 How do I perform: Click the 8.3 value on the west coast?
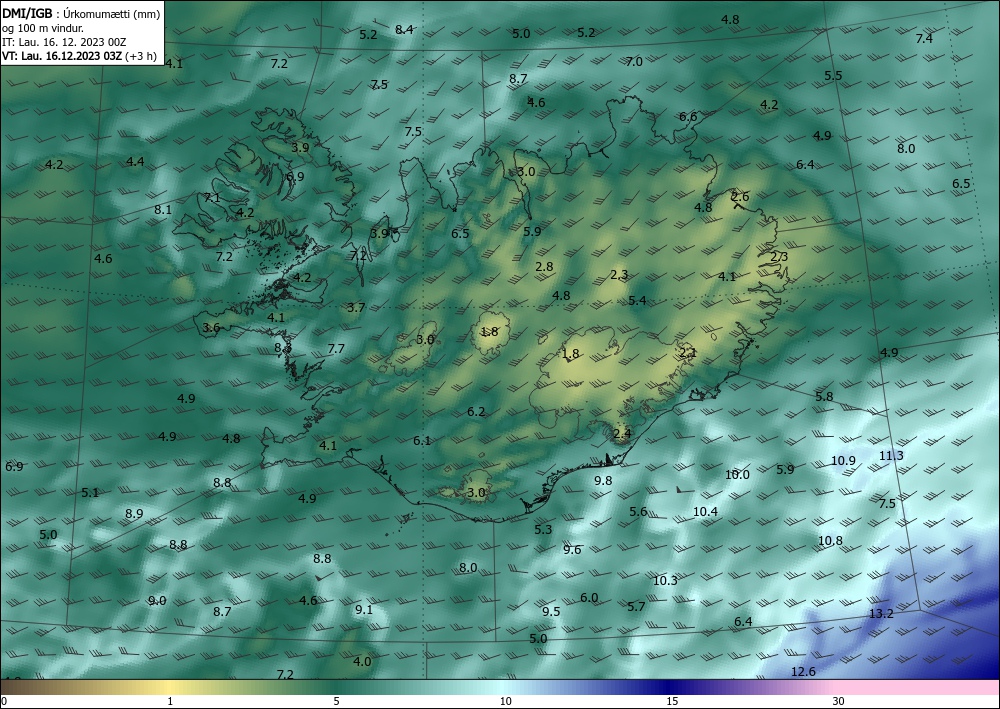(283, 347)
